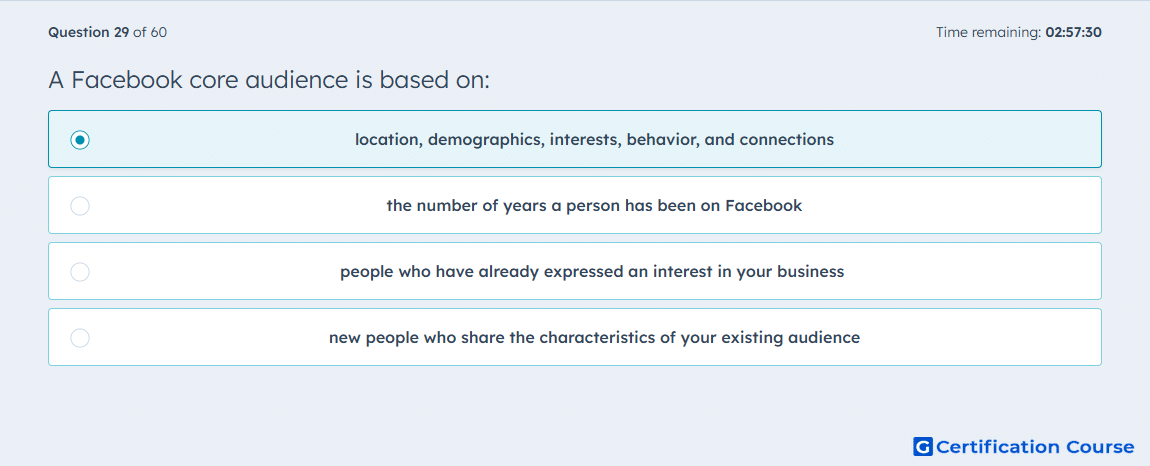Mark the radio for new people sharing characteristics
The image size is (1150, 466).
pos(80,338)
